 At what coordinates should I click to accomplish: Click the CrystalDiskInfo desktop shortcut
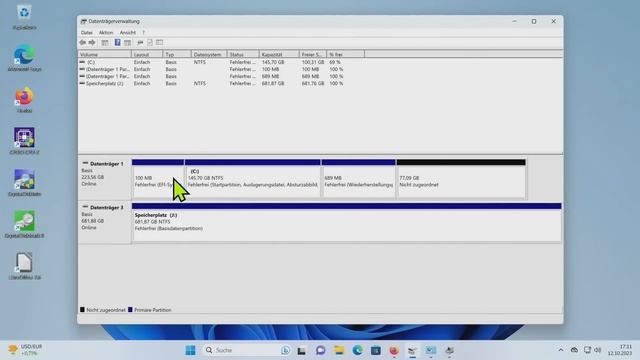[24, 183]
